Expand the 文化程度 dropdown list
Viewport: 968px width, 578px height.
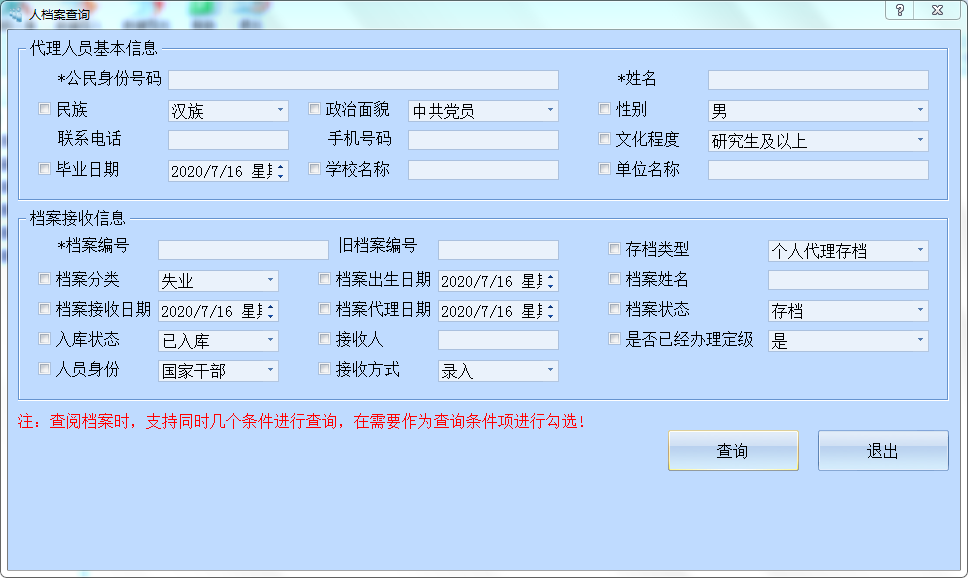pyautogui.click(x=818, y=141)
